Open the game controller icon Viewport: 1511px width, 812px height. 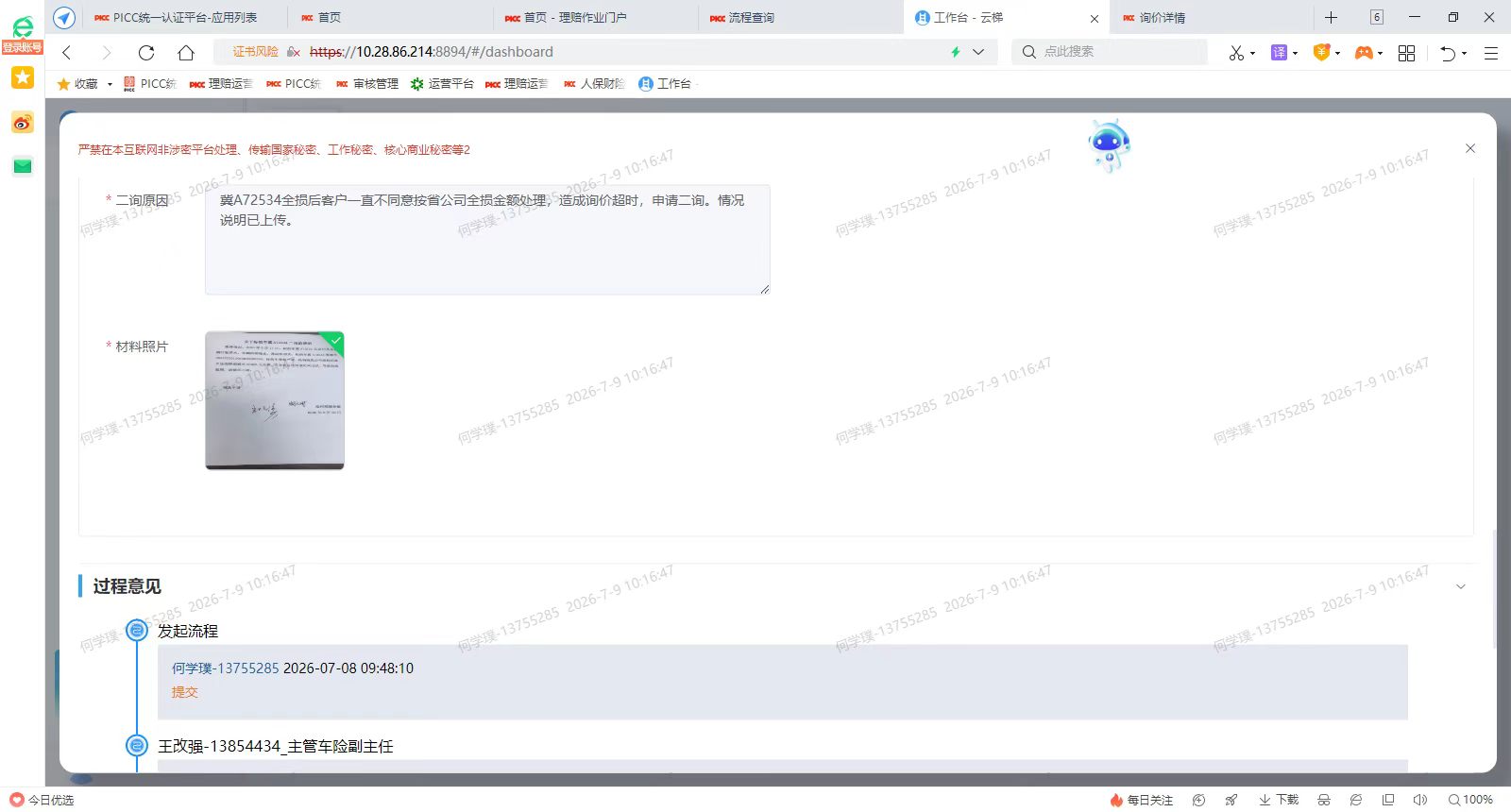click(x=1364, y=53)
